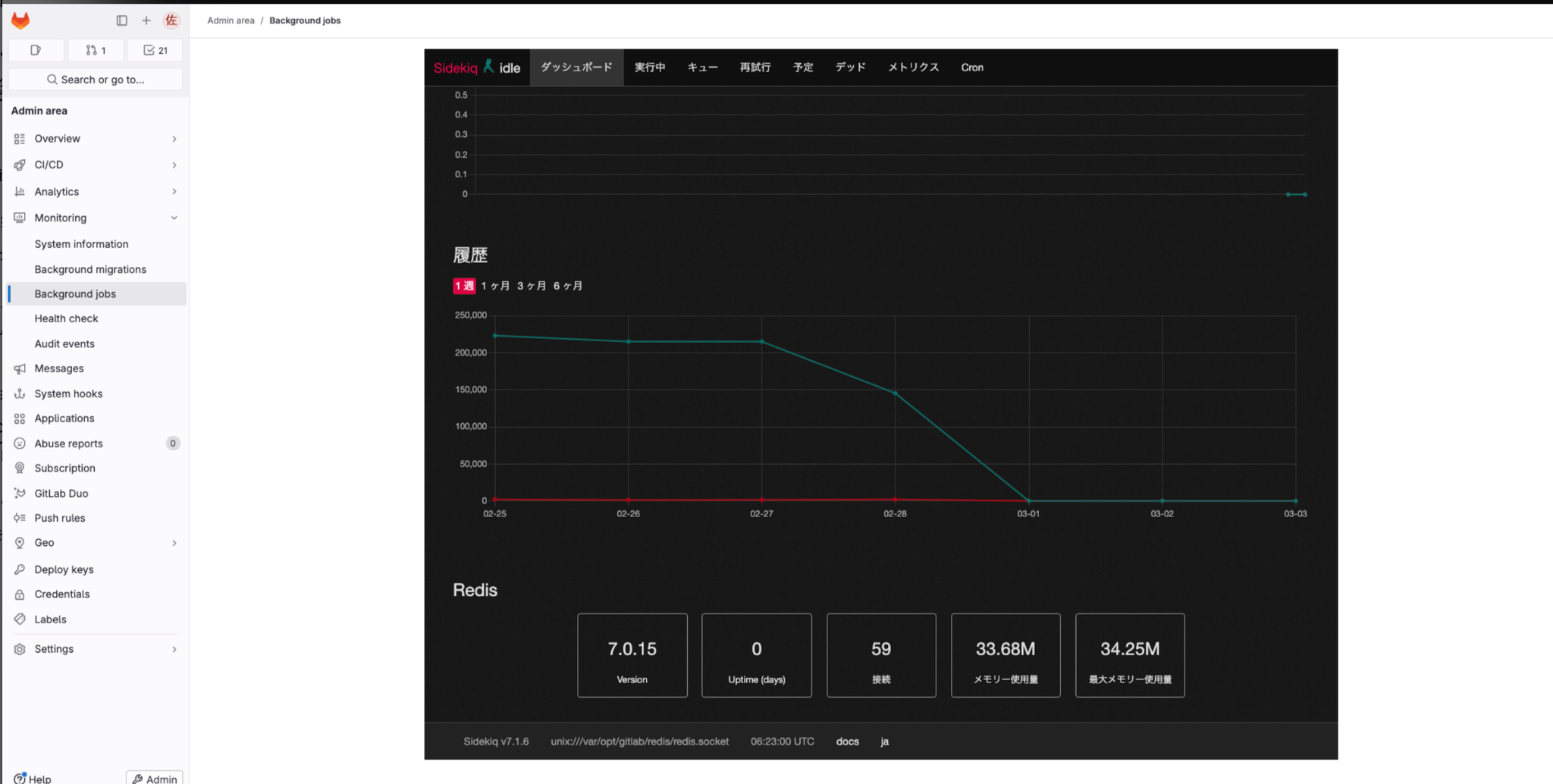The height and width of the screenshot is (784, 1553).
Task: Click the 02-28 data point on history chart
Action: [x=896, y=394]
